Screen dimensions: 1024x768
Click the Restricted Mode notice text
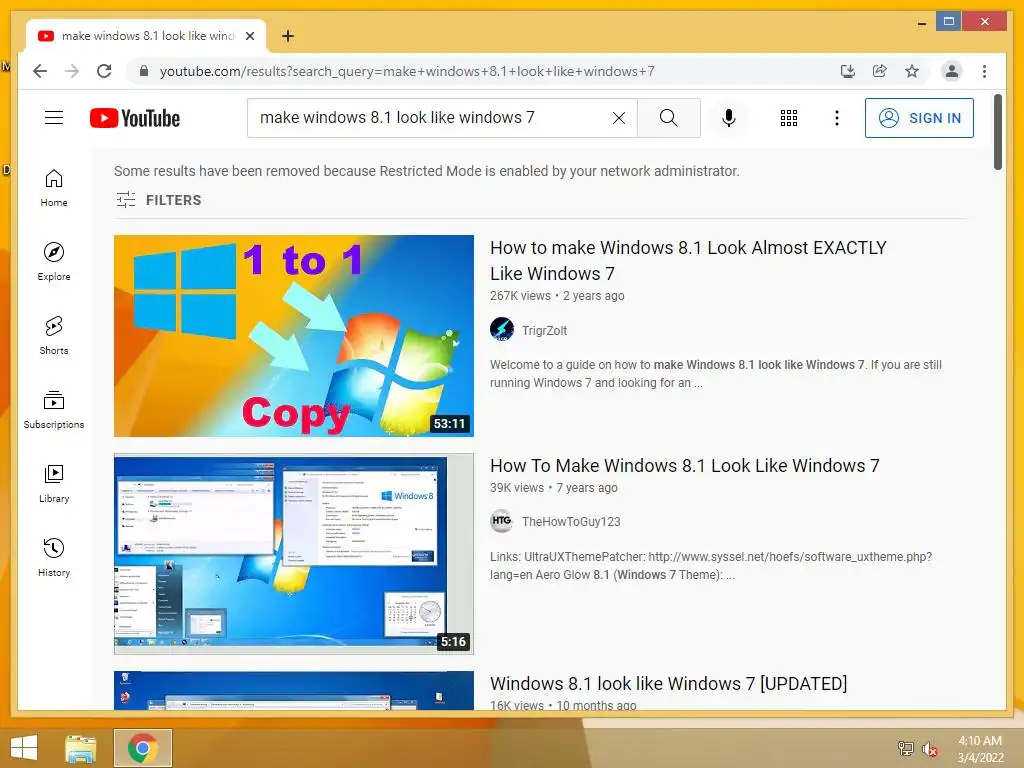(x=426, y=171)
